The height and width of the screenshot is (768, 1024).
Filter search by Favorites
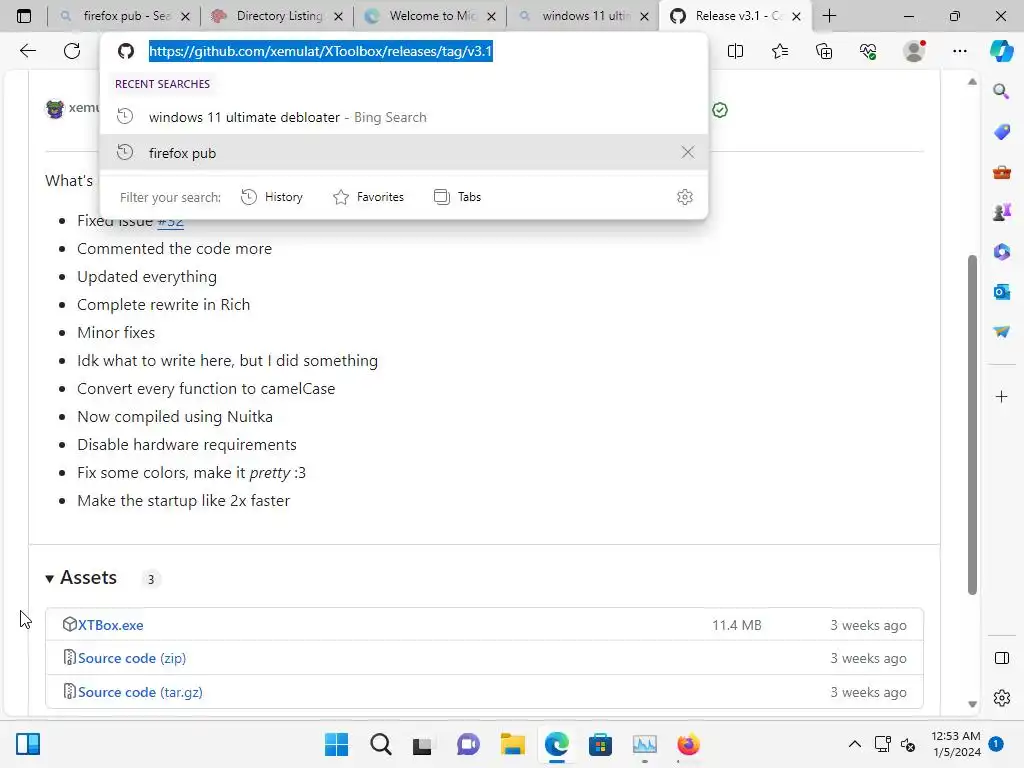[368, 197]
